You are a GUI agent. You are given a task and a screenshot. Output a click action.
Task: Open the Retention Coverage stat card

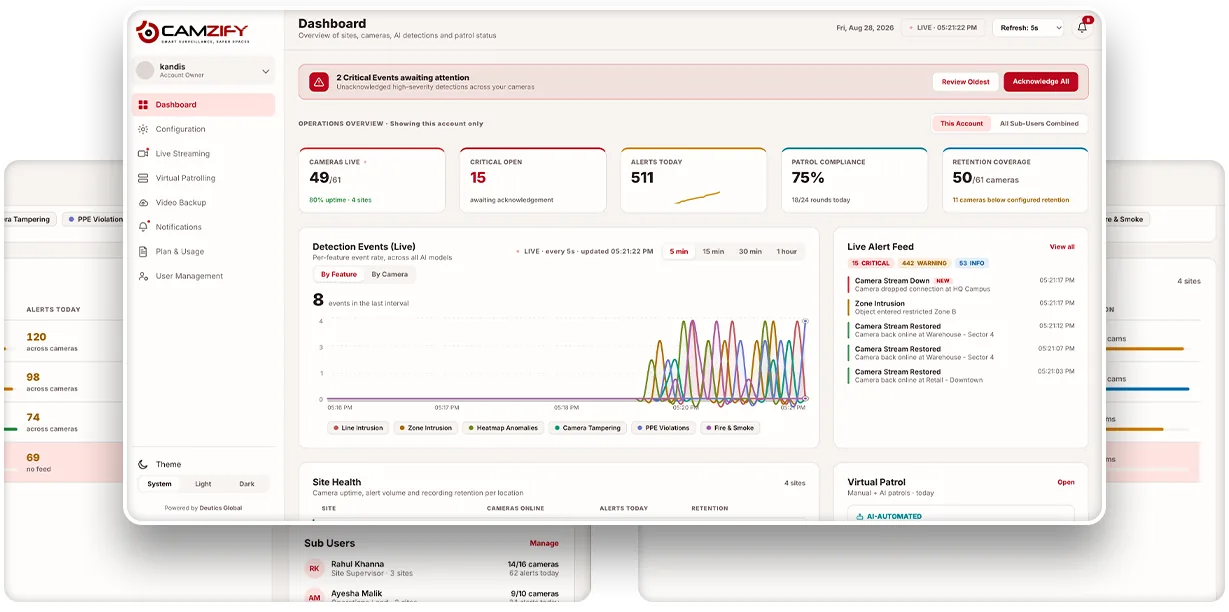click(1015, 180)
